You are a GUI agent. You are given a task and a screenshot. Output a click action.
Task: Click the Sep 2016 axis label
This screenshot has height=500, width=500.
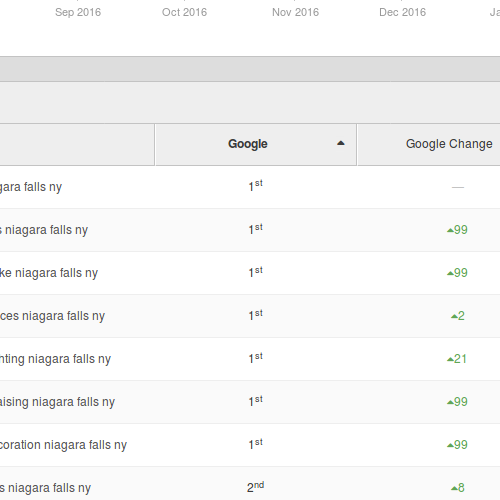[x=78, y=12]
